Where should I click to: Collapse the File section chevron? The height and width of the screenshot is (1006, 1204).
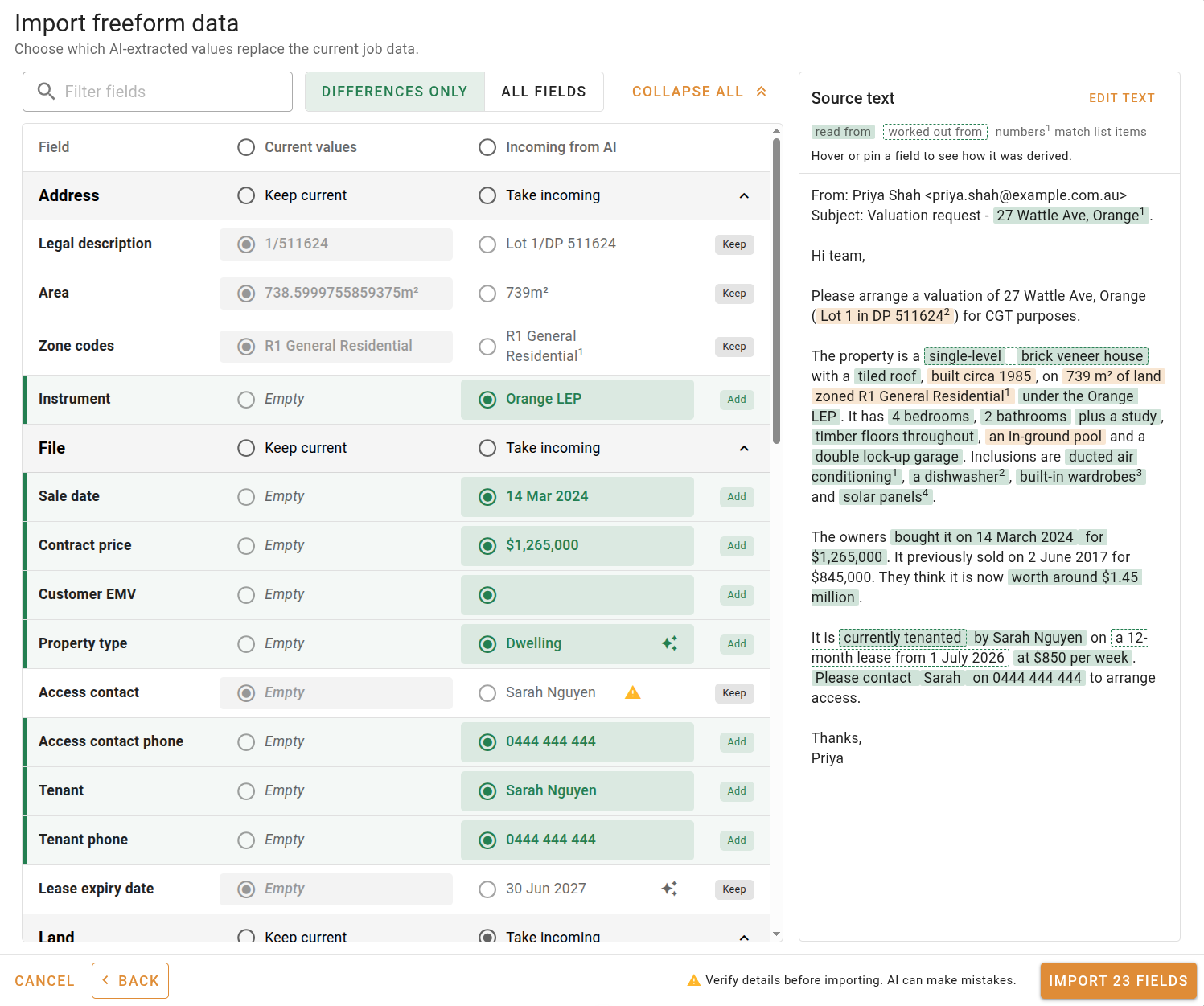[744, 448]
